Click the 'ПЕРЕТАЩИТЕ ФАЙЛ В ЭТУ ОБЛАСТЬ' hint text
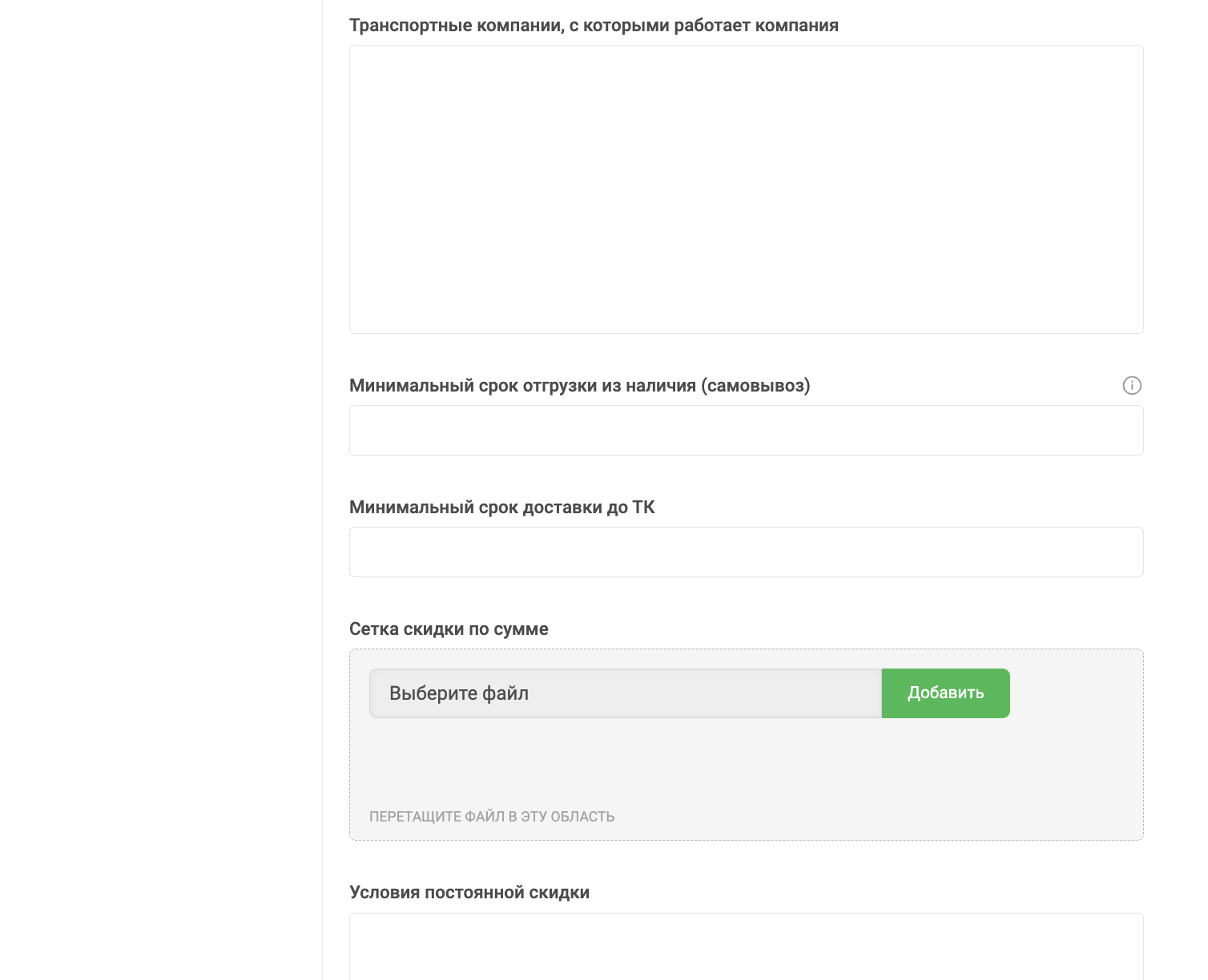This screenshot has height=980, width=1208. tap(492, 817)
